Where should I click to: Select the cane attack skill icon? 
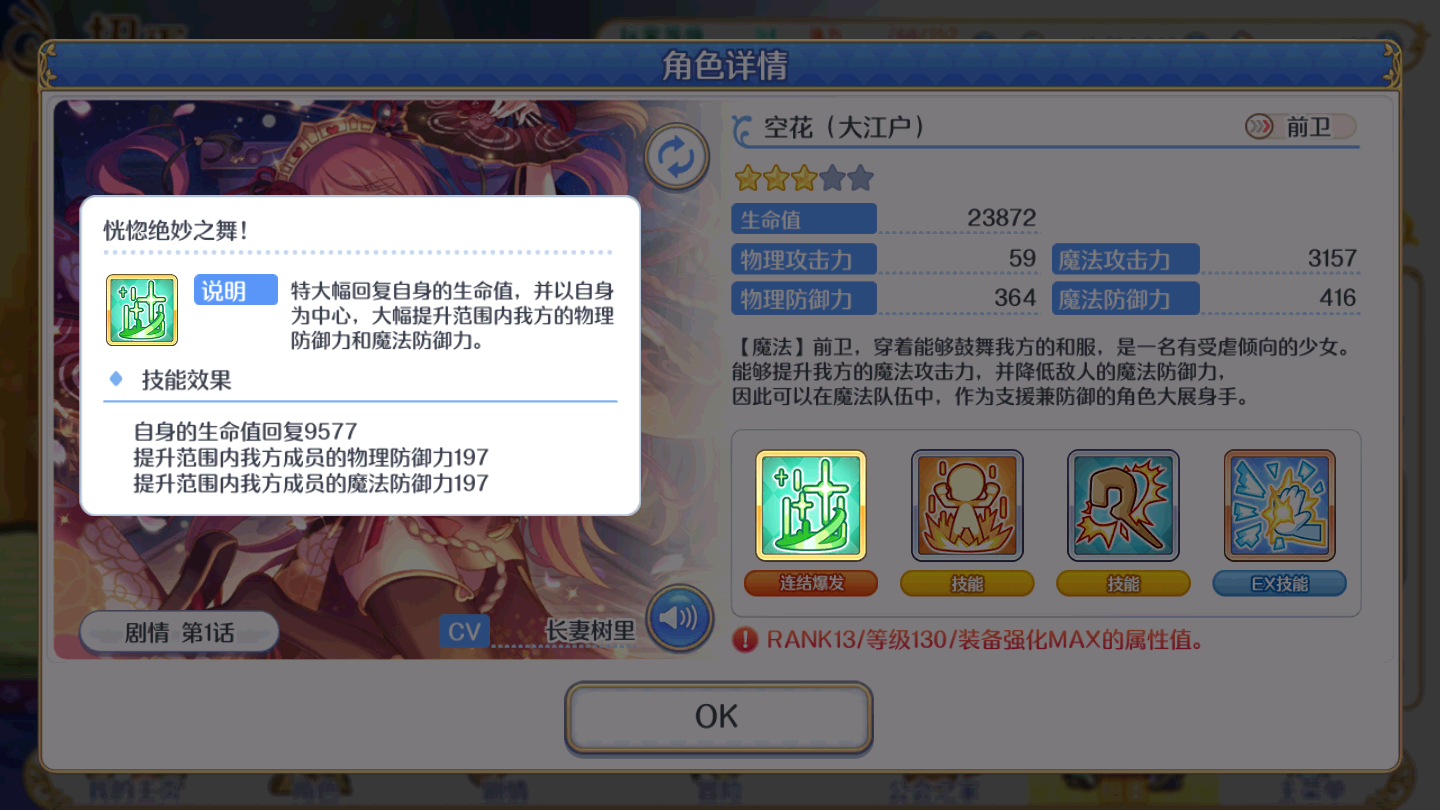tap(1123, 505)
